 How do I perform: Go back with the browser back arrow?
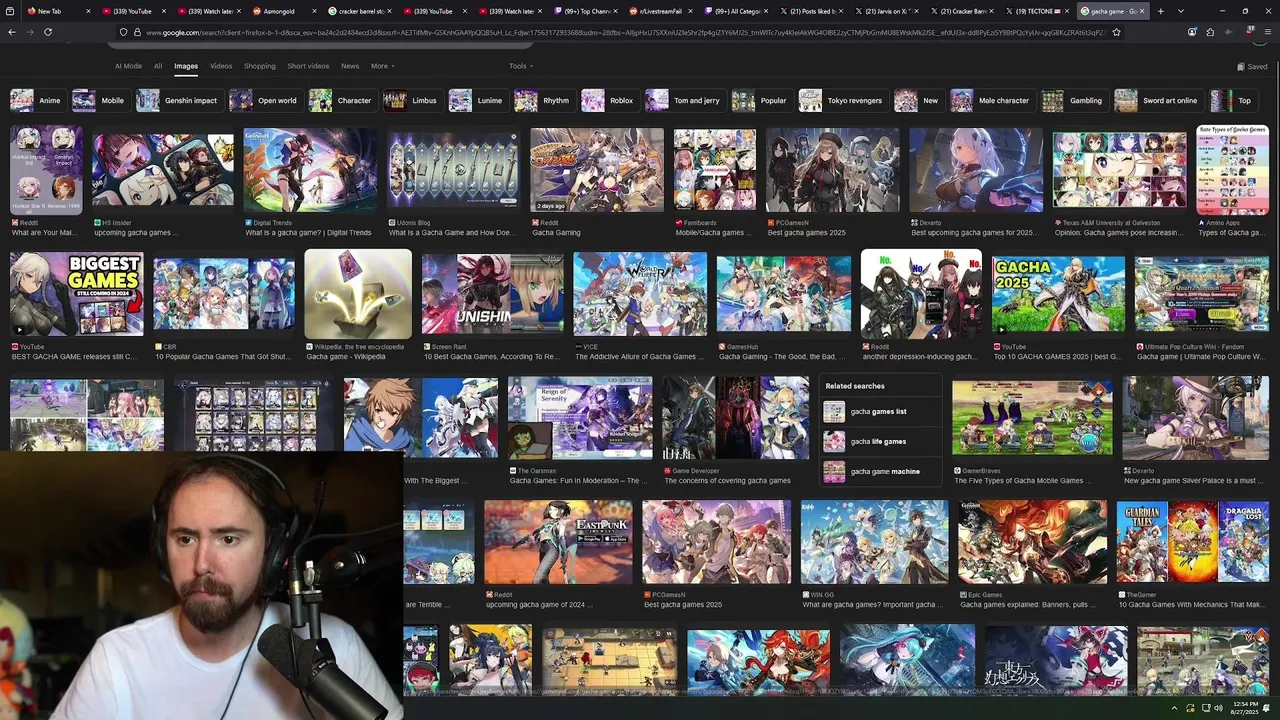pyautogui.click(x=12, y=32)
